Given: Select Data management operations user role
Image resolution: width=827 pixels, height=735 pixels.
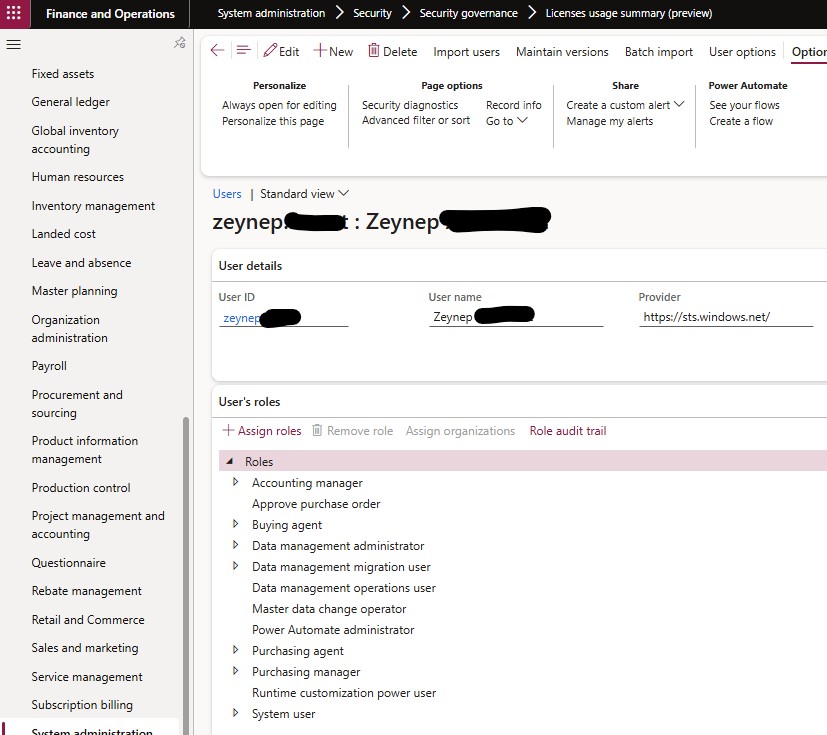Looking at the screenshot, I should tap(344, 587).
